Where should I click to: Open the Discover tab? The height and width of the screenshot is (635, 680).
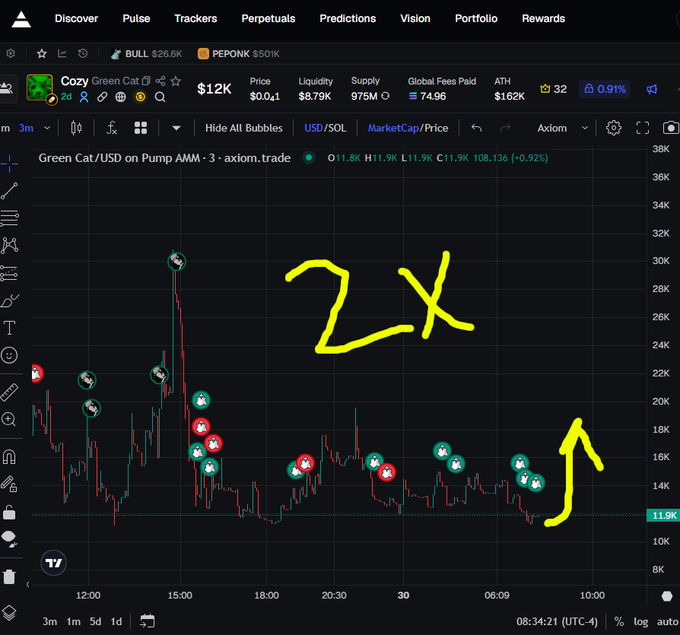click(x=76, y=19)
